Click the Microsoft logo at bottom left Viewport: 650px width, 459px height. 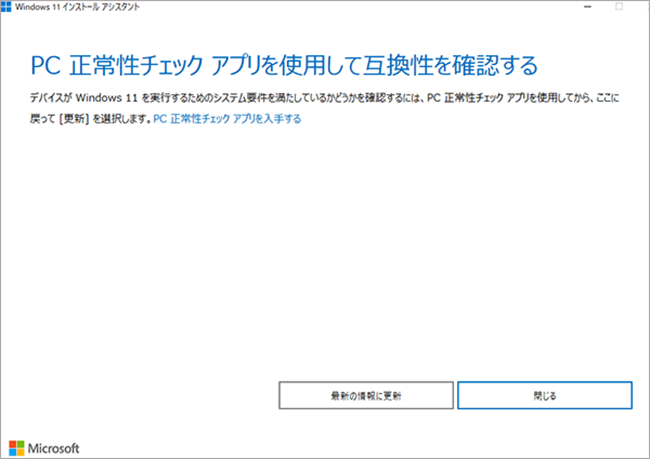pos(44,448)
